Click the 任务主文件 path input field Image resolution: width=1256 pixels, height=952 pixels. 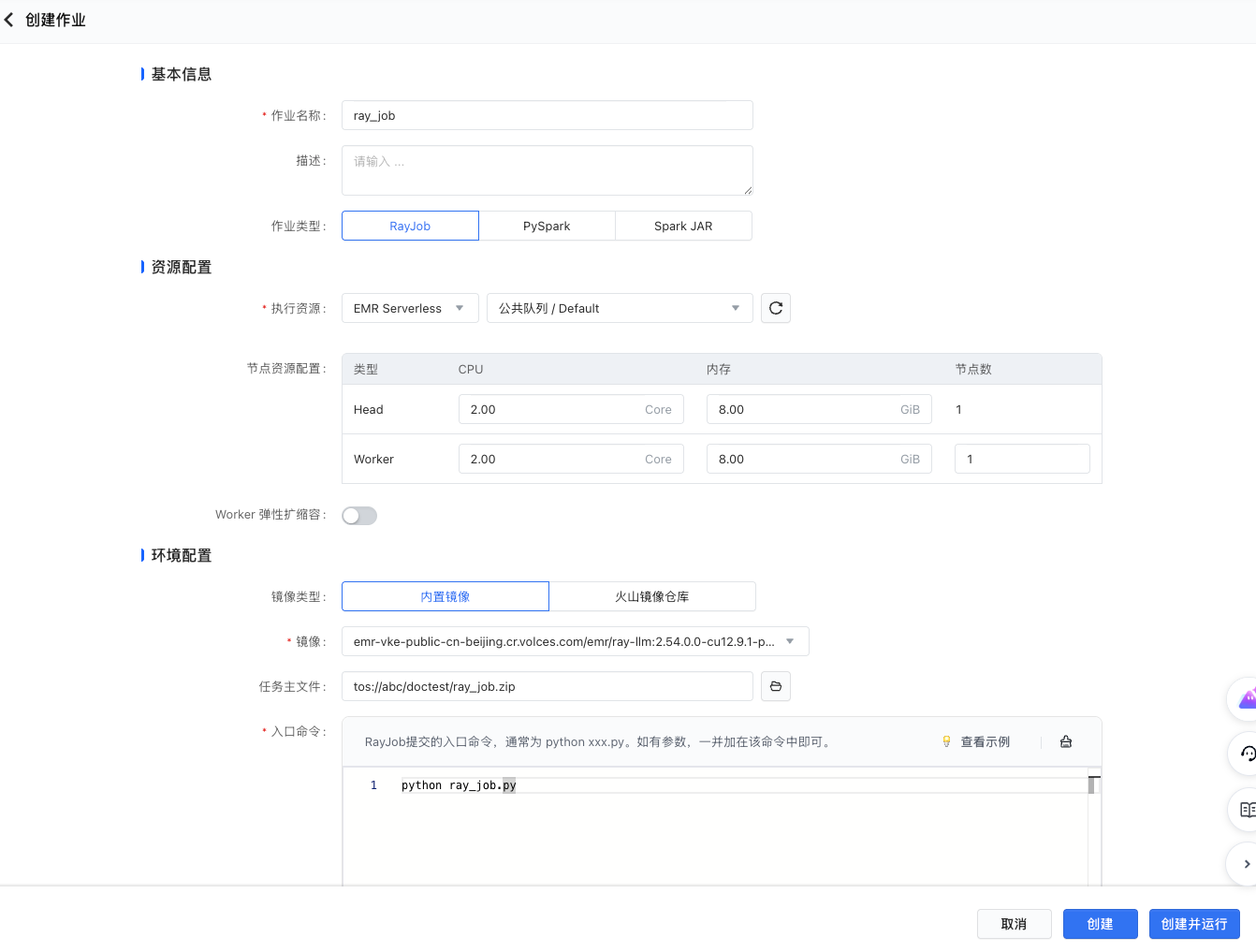(547, 686)
